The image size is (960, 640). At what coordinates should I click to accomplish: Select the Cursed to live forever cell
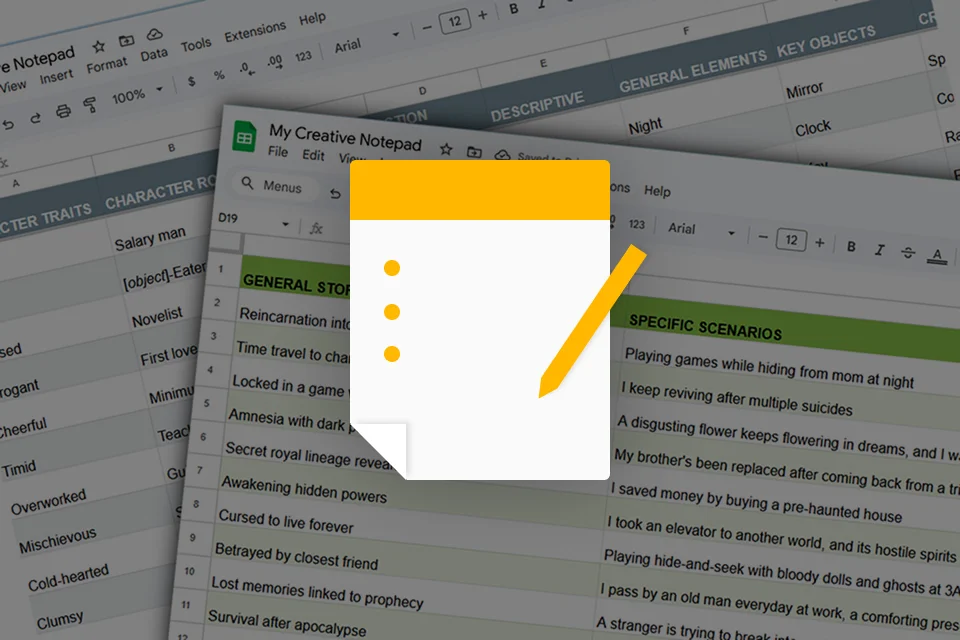pyautogui.click(x=286, y=521)
